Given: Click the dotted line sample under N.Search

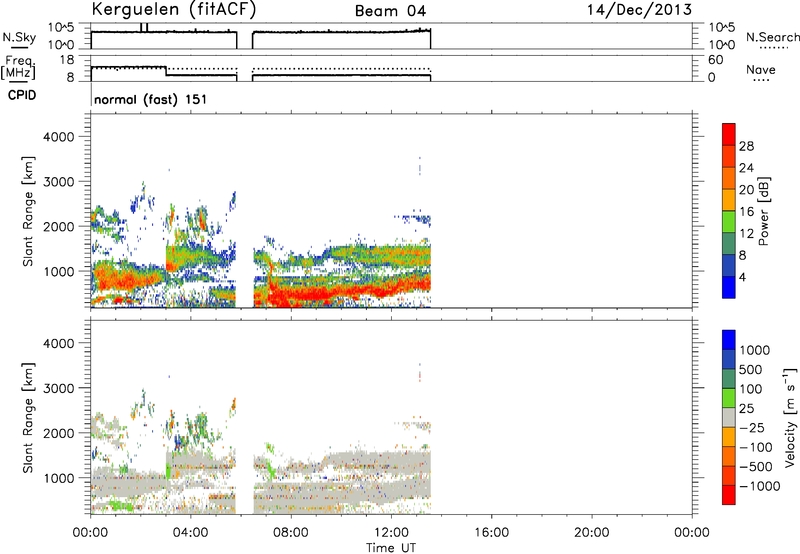Looking at the screenshot, I should tap(774, 48).
